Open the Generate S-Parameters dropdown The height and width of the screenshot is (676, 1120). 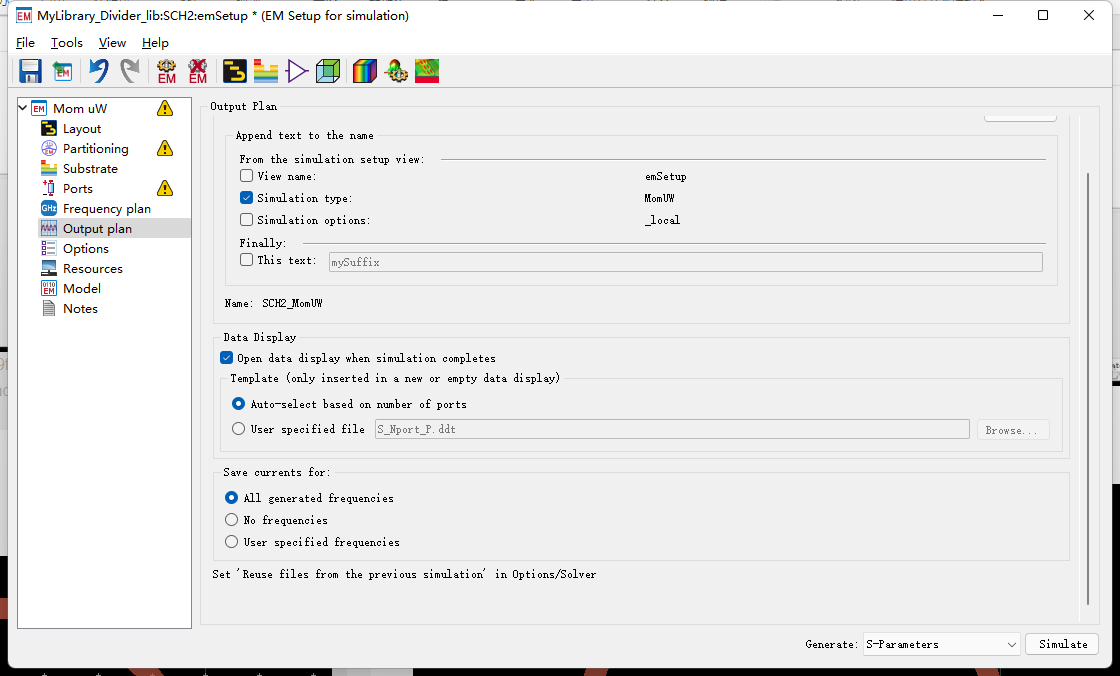tap(941, 644)
